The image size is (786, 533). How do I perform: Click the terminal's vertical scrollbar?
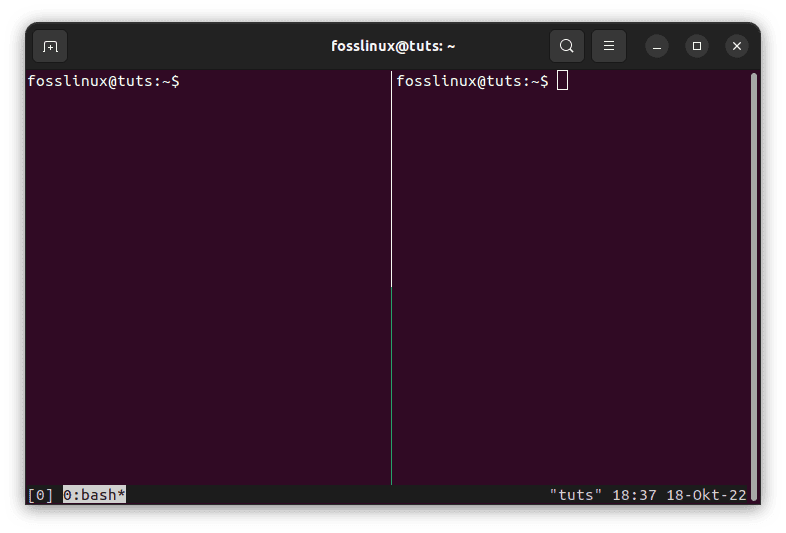pos(753,280)
